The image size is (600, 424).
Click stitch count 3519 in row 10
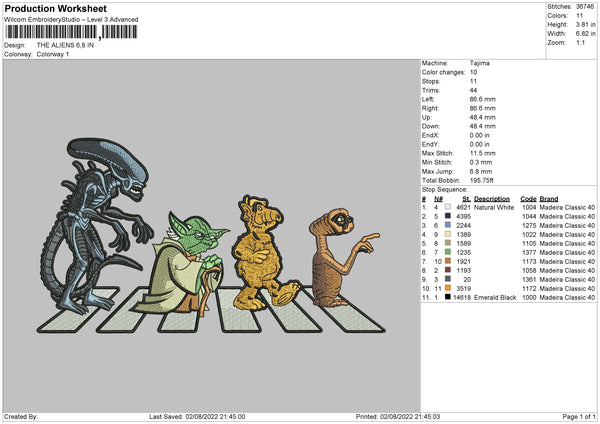point(463,289)
